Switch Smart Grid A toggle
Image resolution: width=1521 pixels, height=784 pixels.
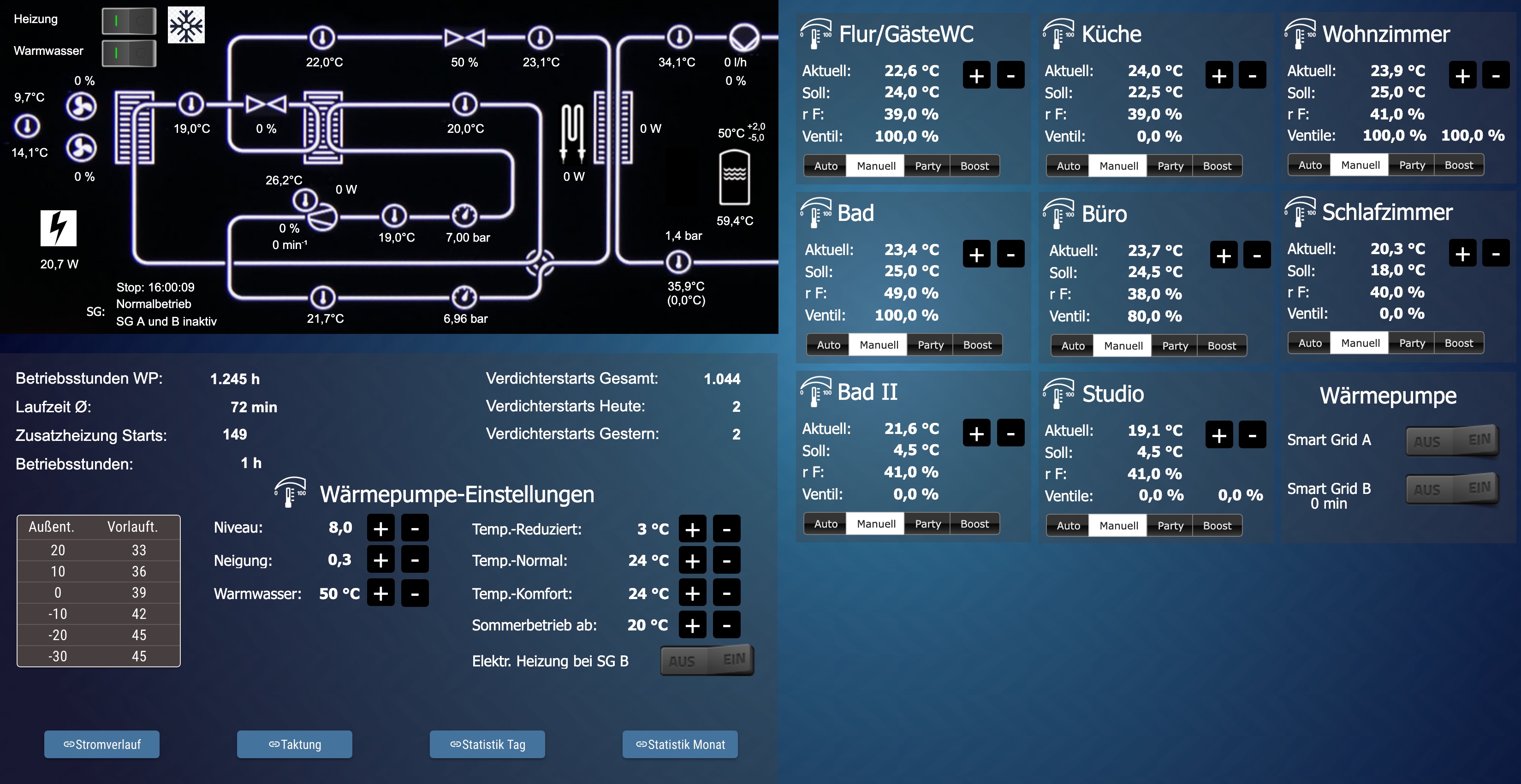coord(1452,440)
